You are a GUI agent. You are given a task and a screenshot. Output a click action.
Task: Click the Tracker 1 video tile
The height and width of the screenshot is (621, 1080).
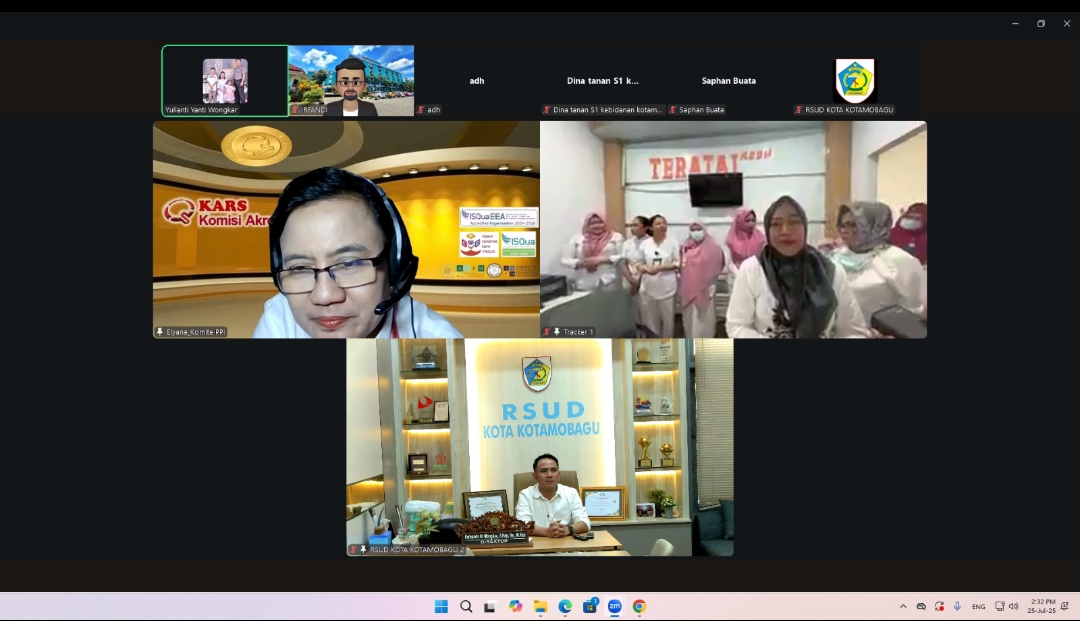[734, 229]
